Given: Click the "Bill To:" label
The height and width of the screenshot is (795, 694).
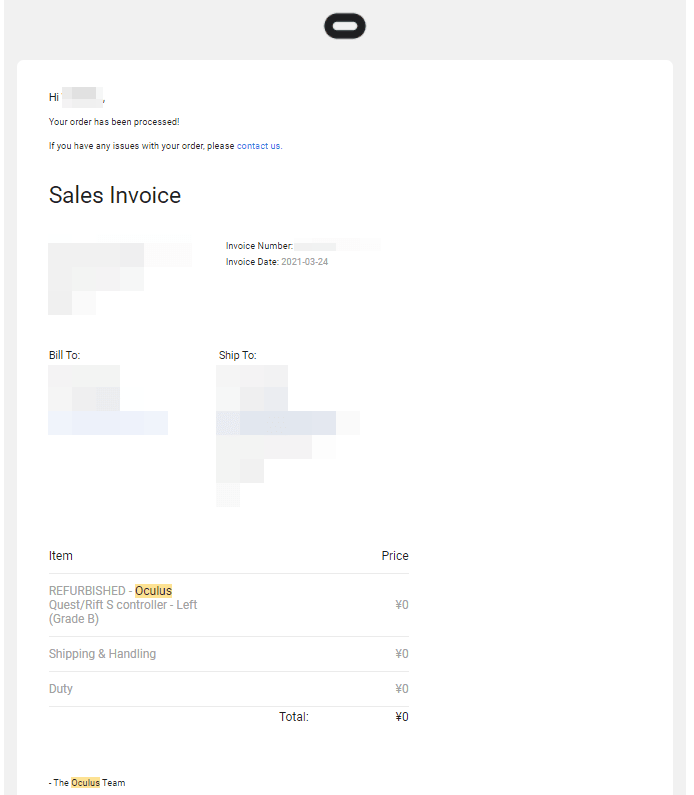Looking at the screenshot, I should (x=64, y=355).
